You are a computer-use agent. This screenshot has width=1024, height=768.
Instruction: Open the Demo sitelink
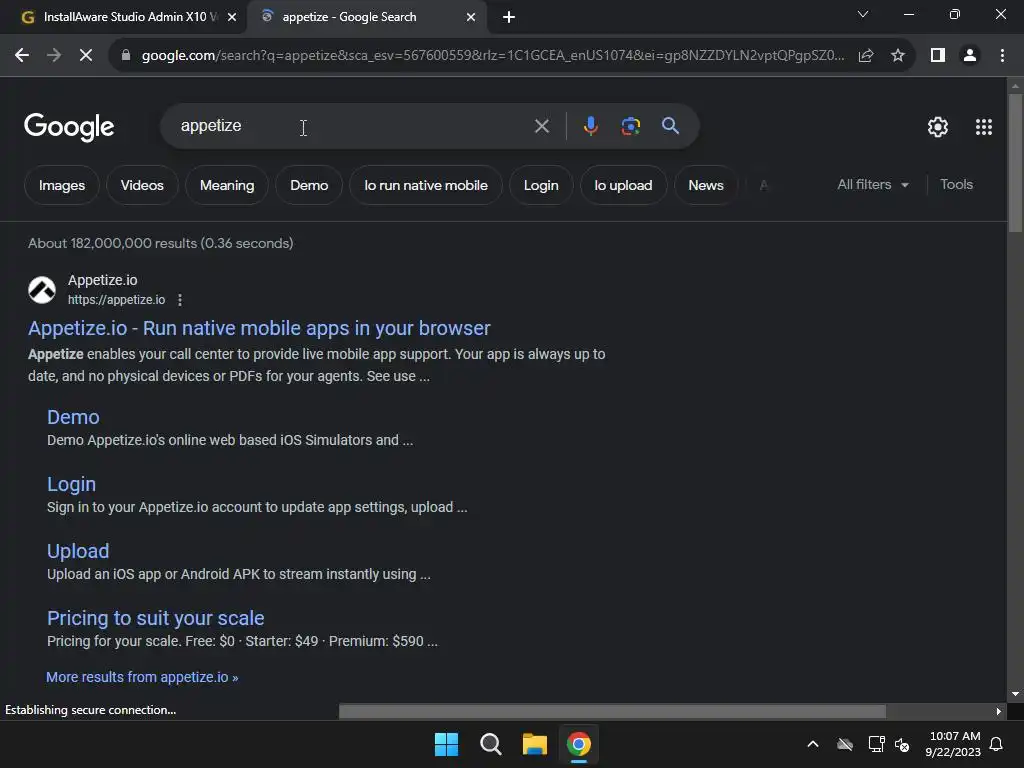(73, 417)
